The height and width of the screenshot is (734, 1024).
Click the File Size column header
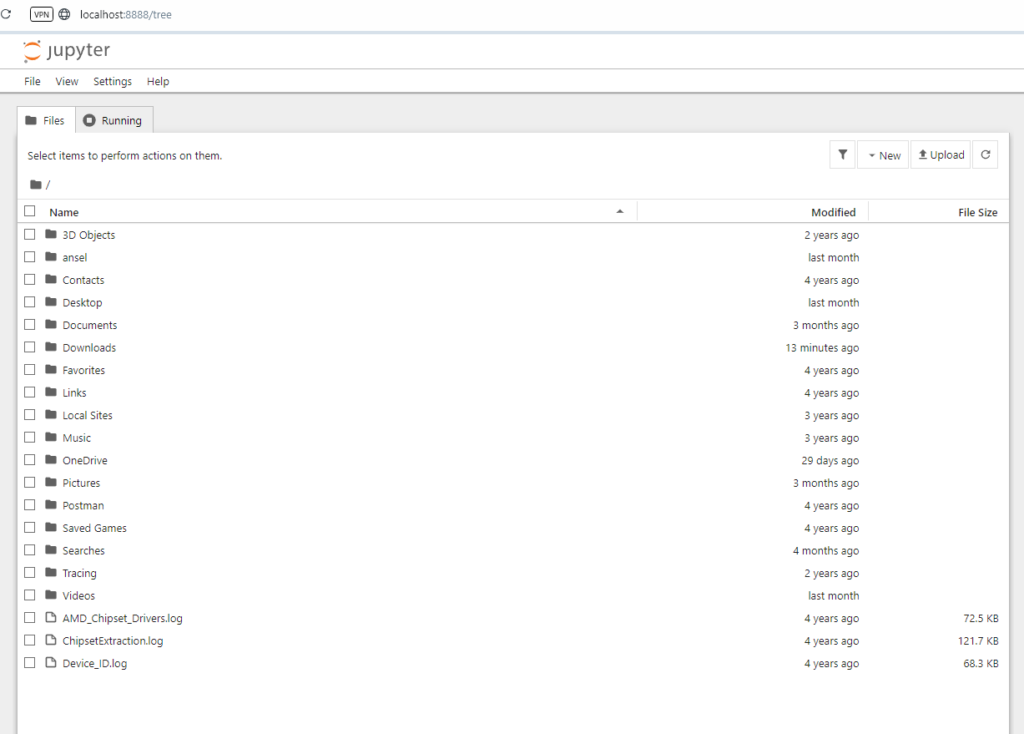[x=977, y=212]
